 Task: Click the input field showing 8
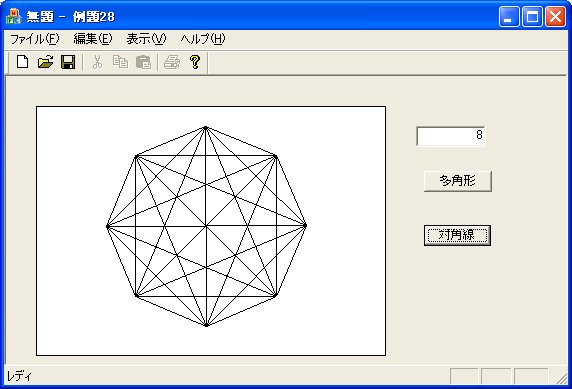pos(451,136)
